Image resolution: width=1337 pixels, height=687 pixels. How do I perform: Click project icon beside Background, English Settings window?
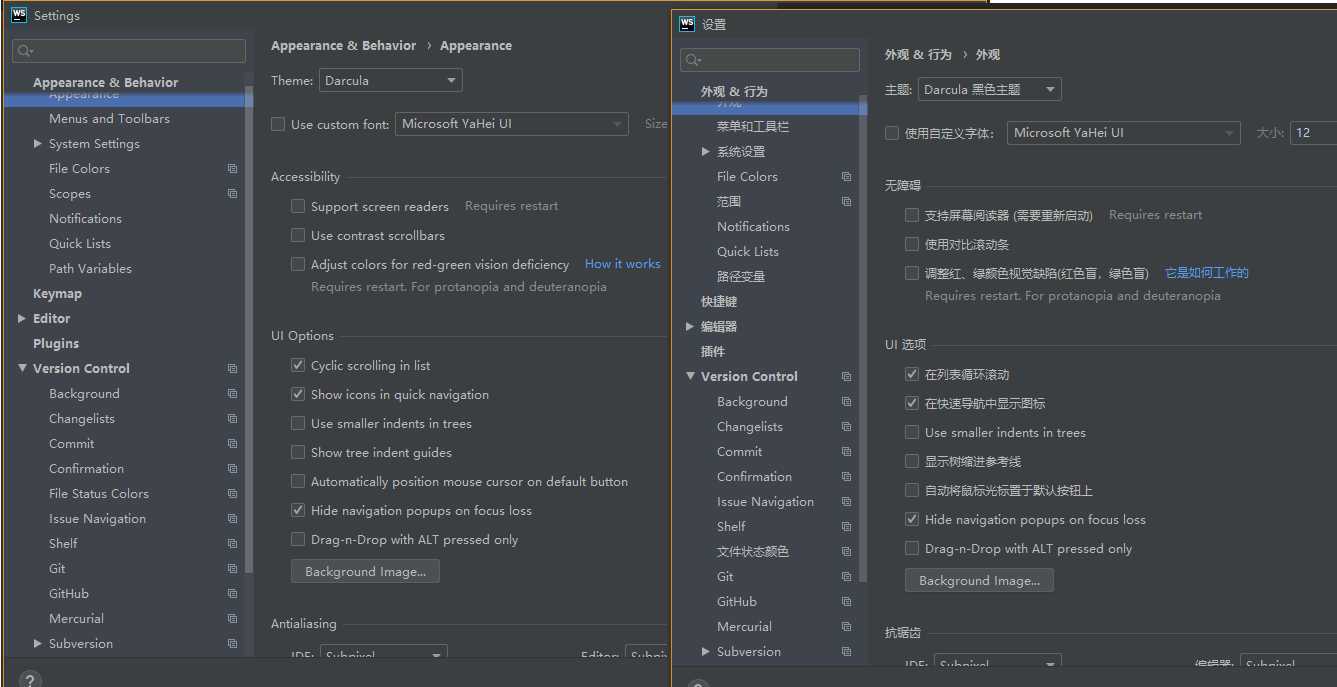coord(232,394)
